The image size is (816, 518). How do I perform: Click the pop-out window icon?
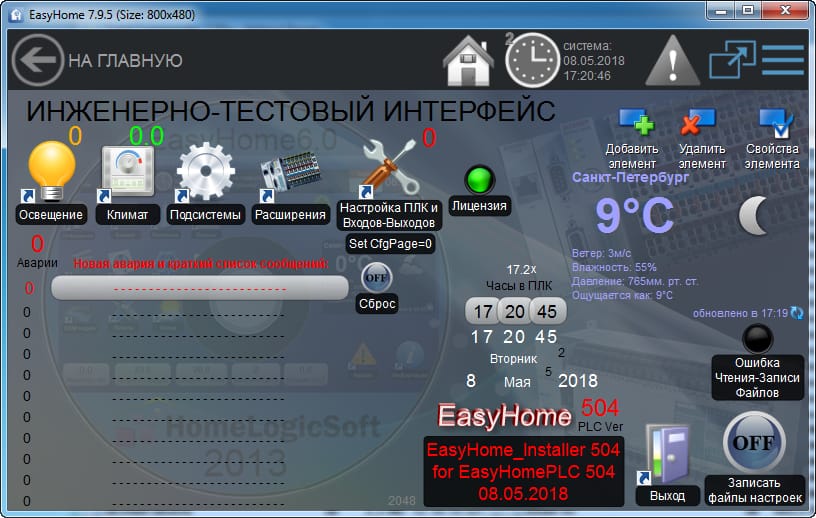[x=732, y=59]
